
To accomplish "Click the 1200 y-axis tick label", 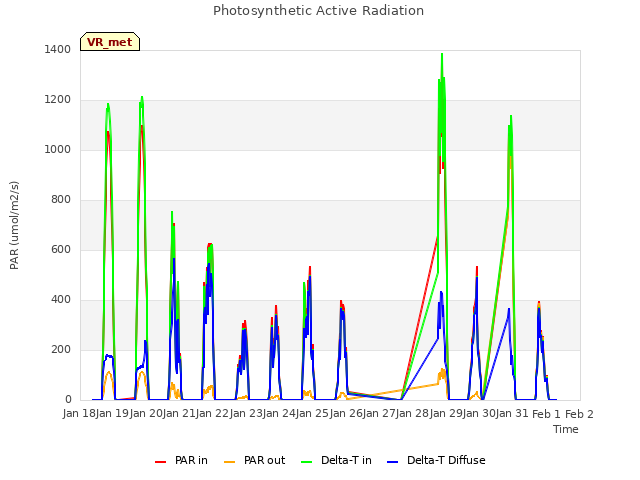I will [58, 100].
